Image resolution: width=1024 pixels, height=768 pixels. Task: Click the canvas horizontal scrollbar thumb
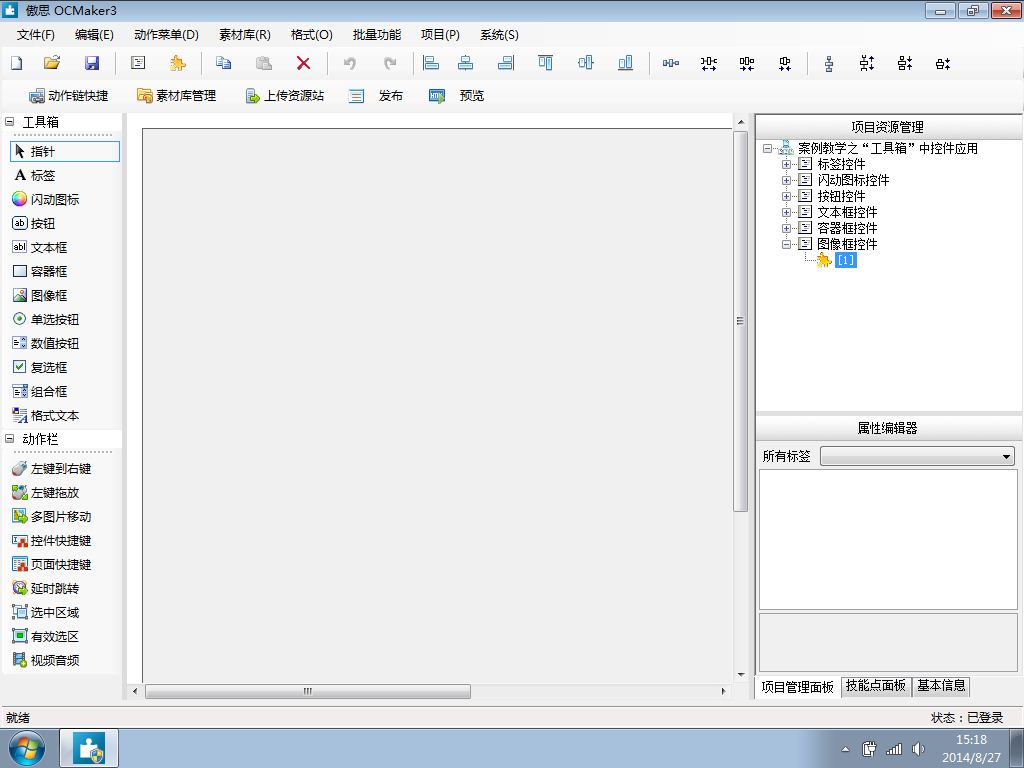pos(308,691)
